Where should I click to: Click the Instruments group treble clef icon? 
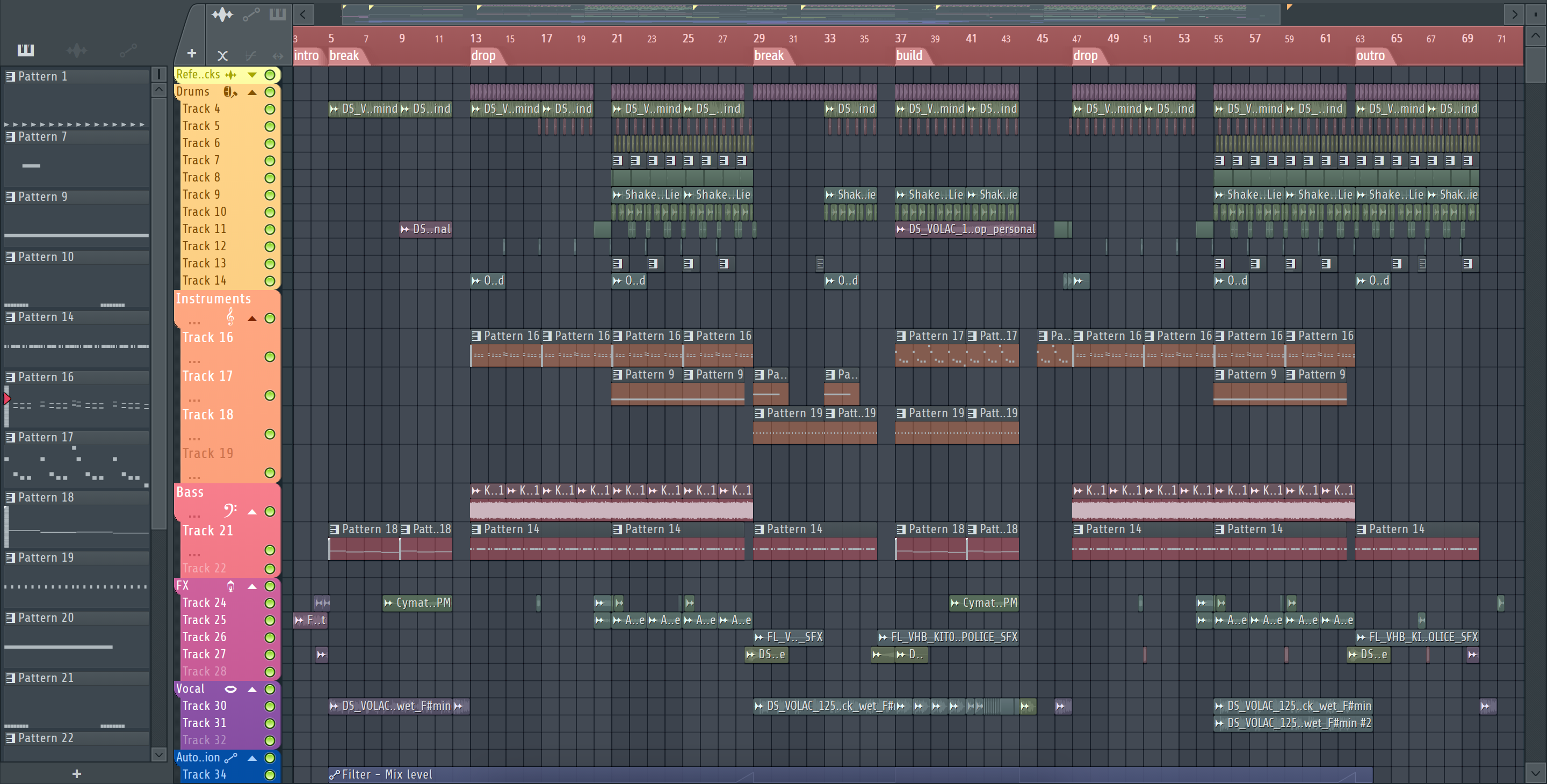pyautogui.click(x=230, y=316)
